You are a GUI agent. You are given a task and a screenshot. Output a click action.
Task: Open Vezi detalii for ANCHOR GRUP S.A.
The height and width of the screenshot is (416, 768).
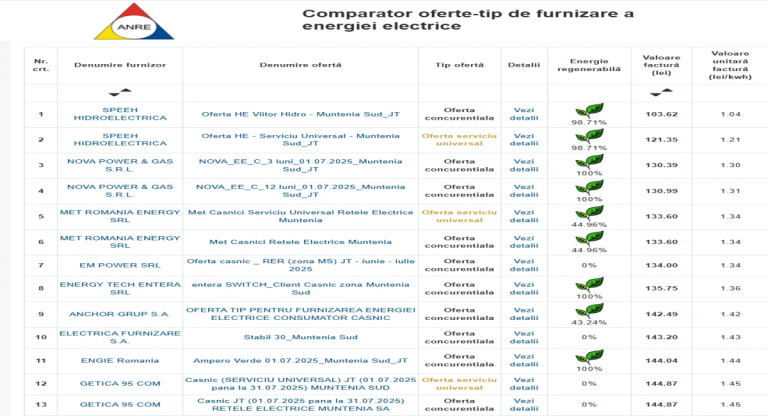524,314
